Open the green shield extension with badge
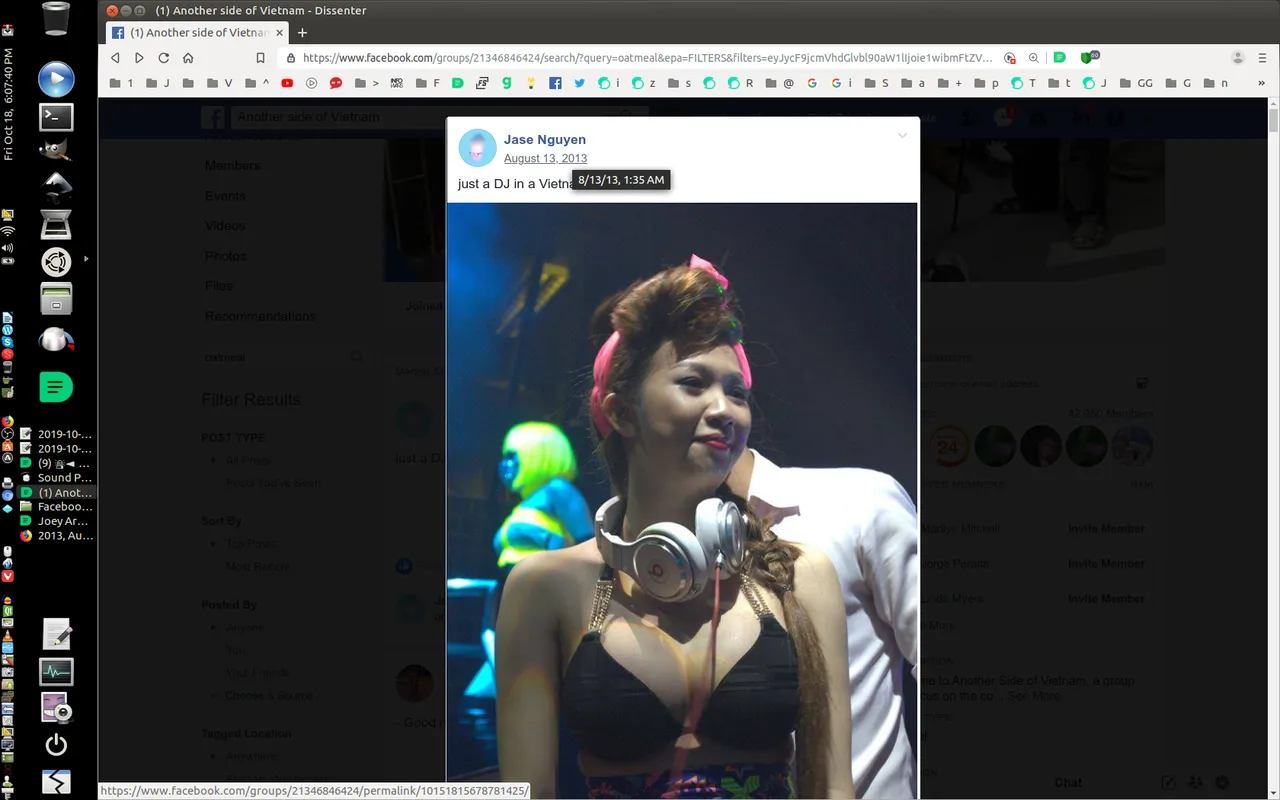 click(x=1088, y=57)
